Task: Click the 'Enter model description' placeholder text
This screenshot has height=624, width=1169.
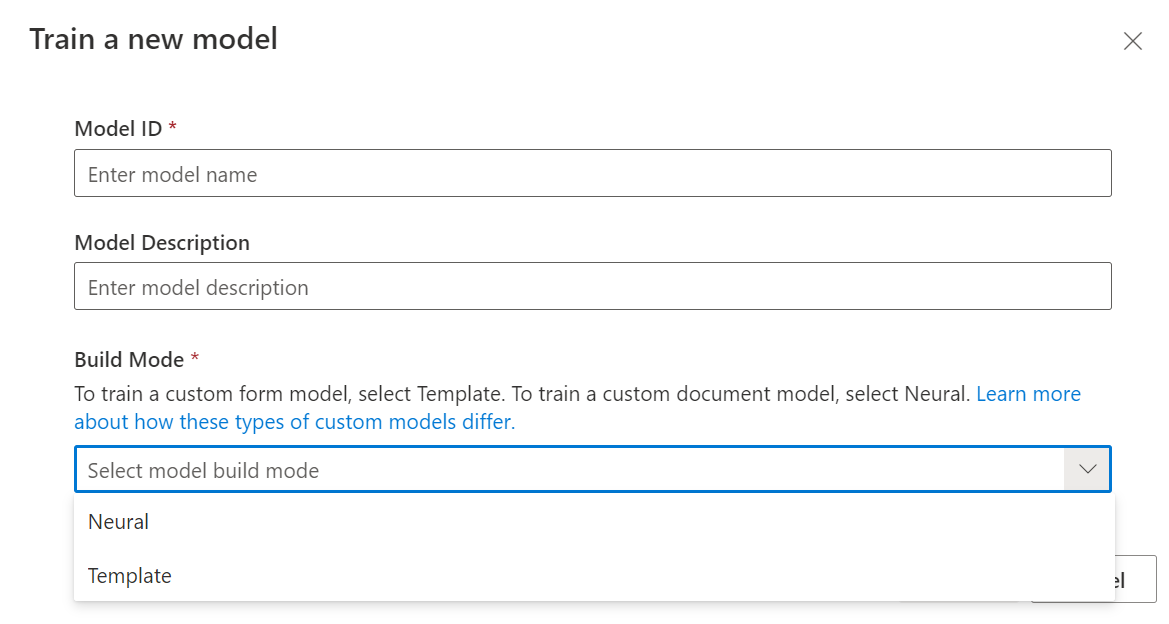Action: pos(198,288)
